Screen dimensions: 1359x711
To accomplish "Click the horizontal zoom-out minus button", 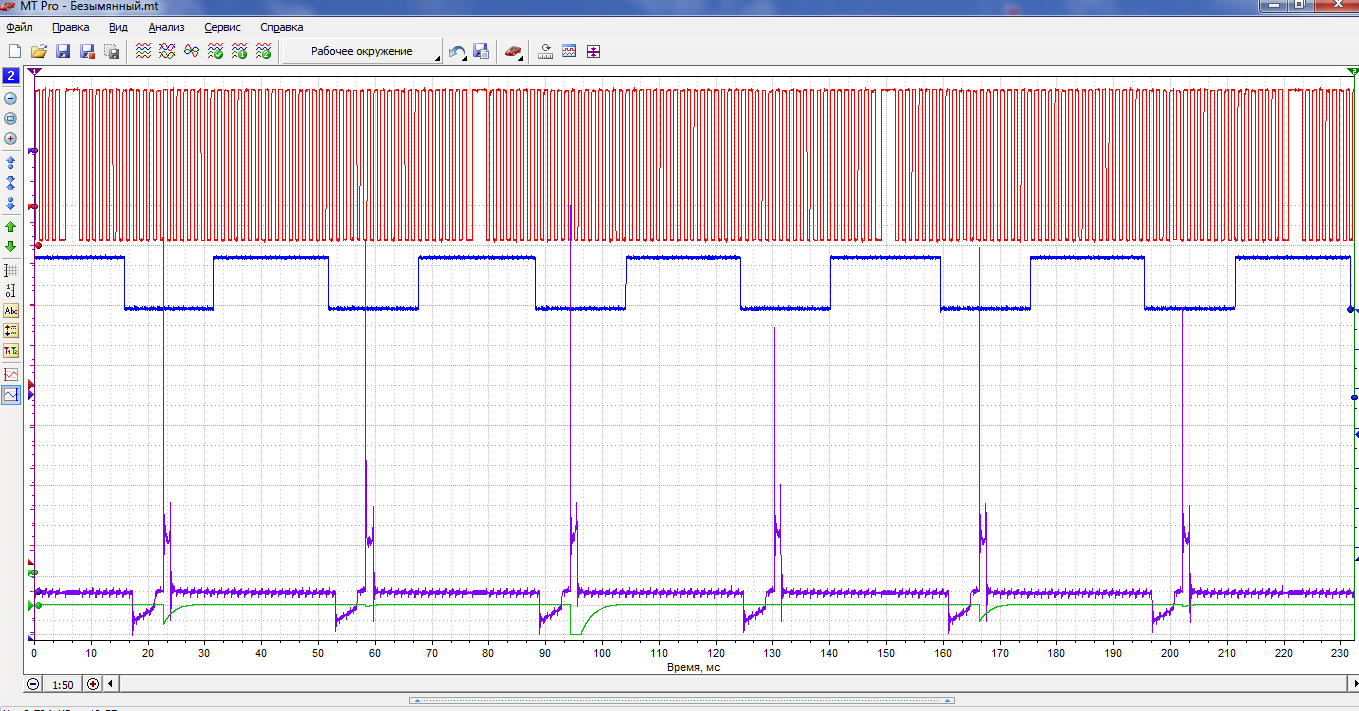I will (x=33, y=684).
